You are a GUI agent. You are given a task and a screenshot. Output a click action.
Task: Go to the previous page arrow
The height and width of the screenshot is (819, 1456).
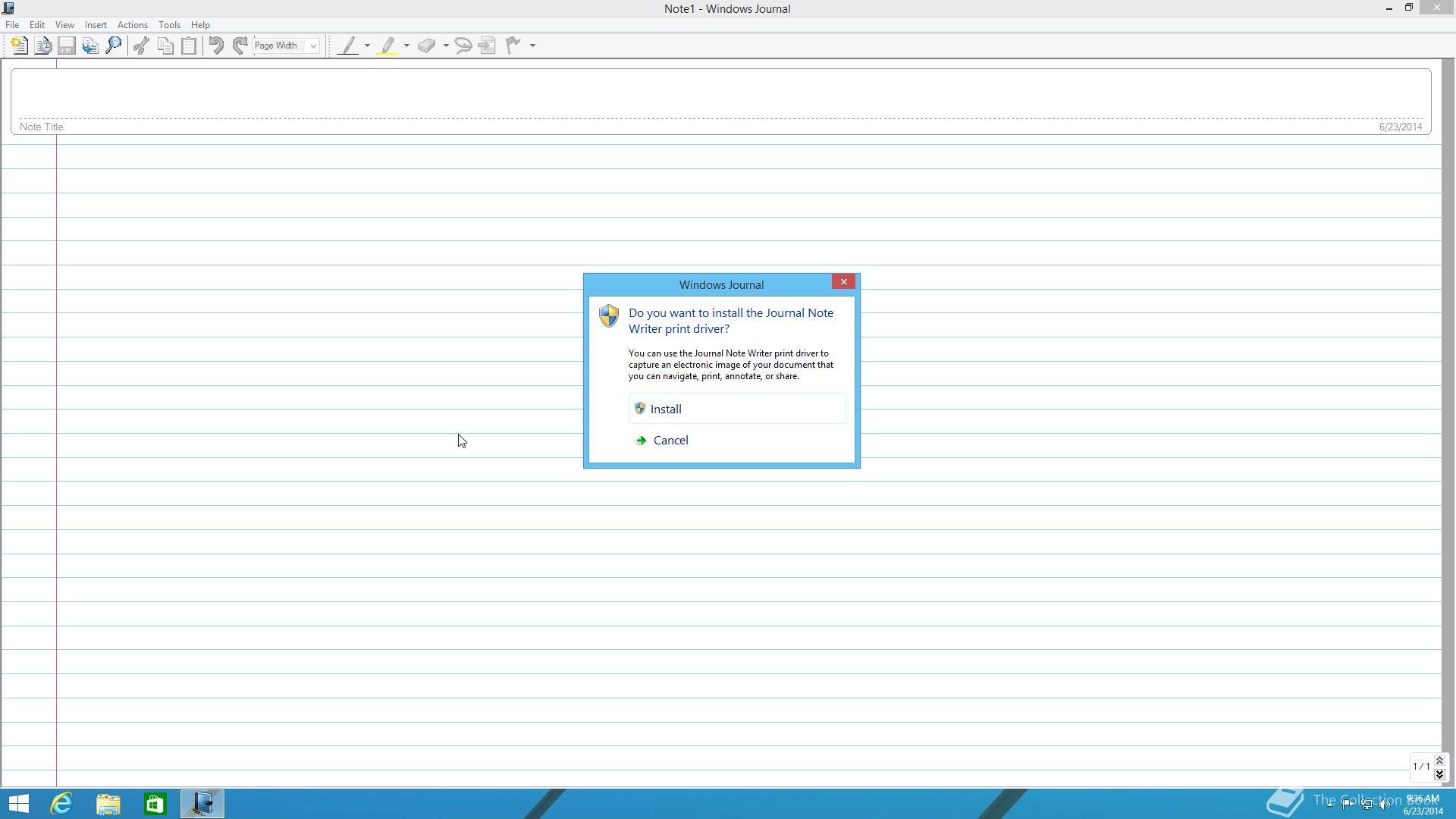pyautogui.click(x=1439, y=761)
